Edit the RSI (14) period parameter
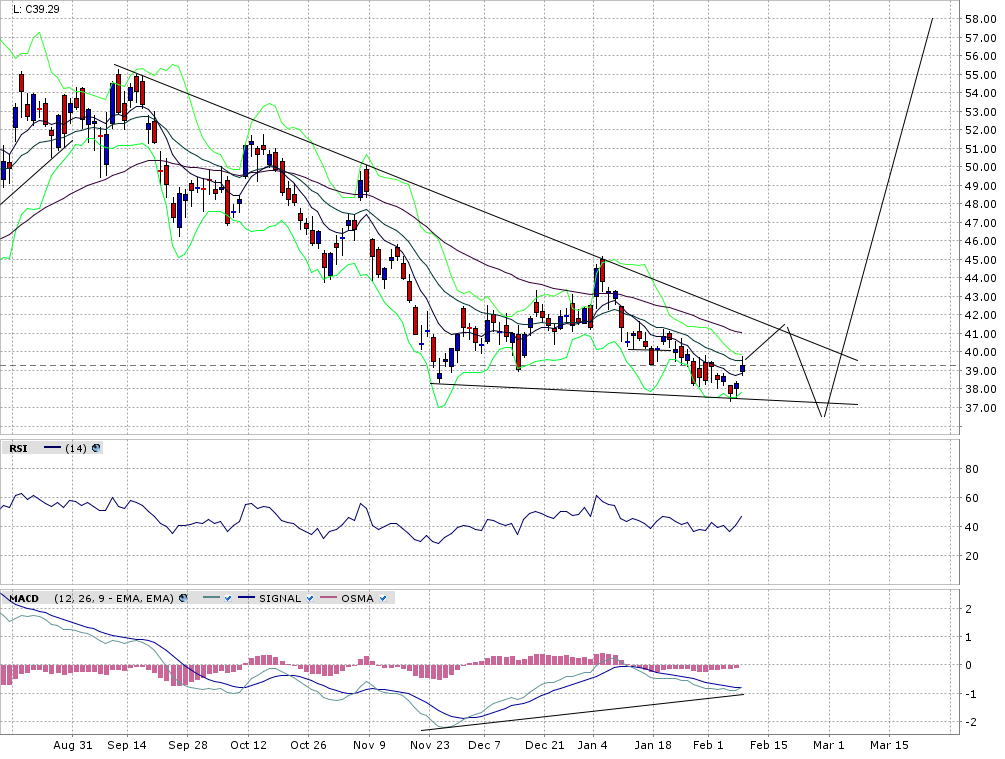The image size is (1005, 759). click(x=75, y=448)
